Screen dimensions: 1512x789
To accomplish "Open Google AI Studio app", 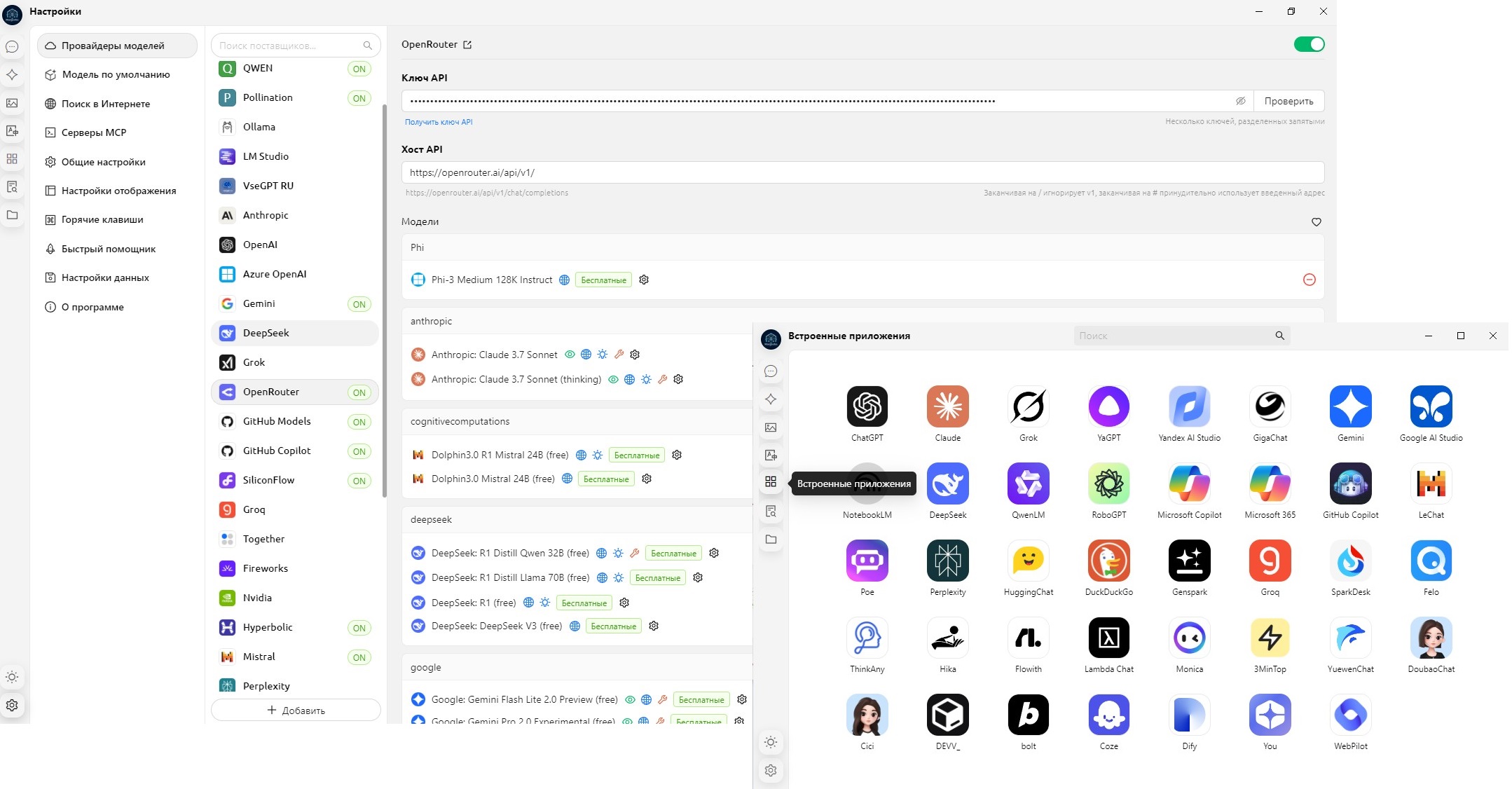I will [1431, 406].
